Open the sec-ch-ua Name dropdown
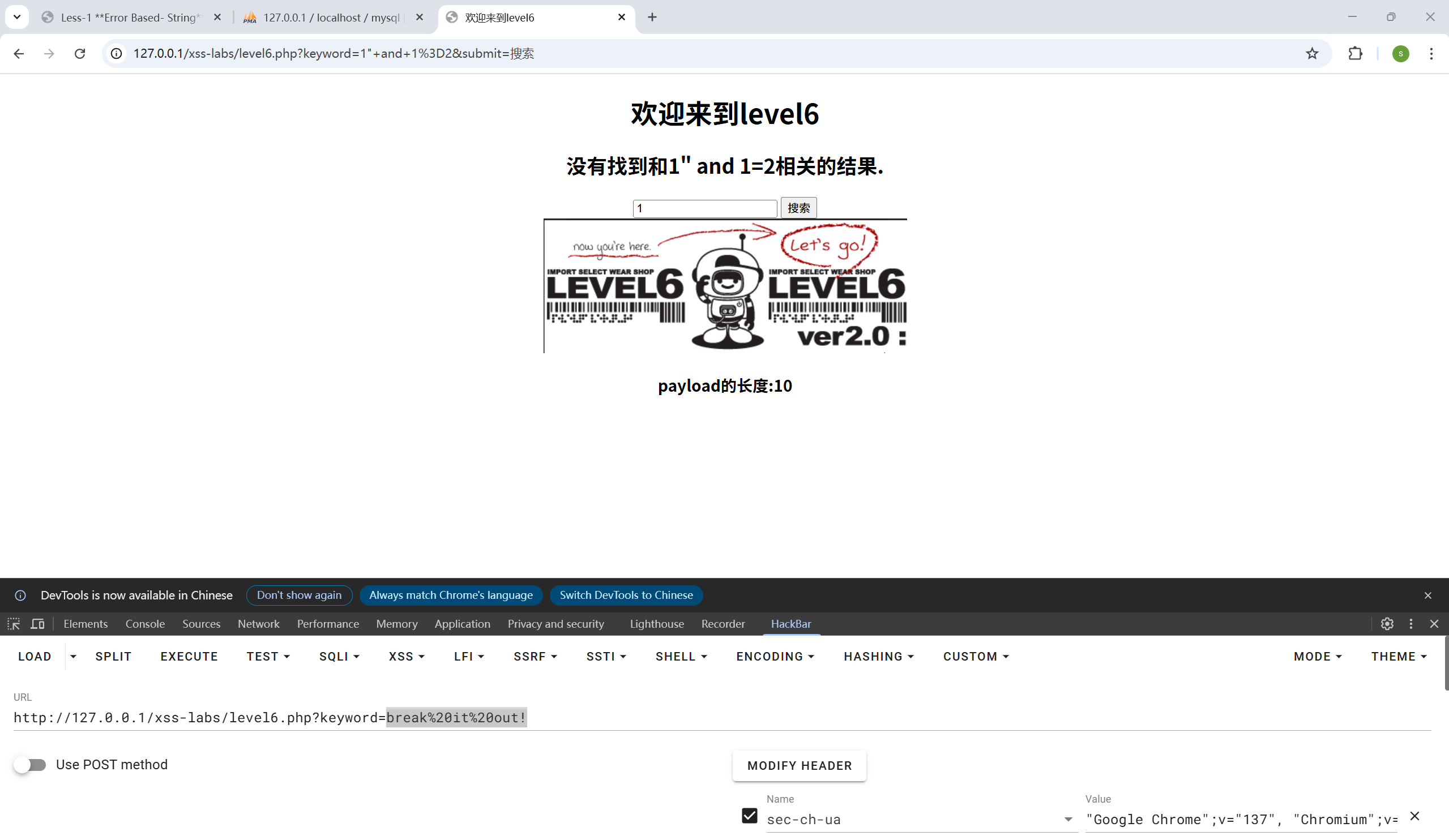Viewport: 1449px width, 840px height. [1068, 819]
